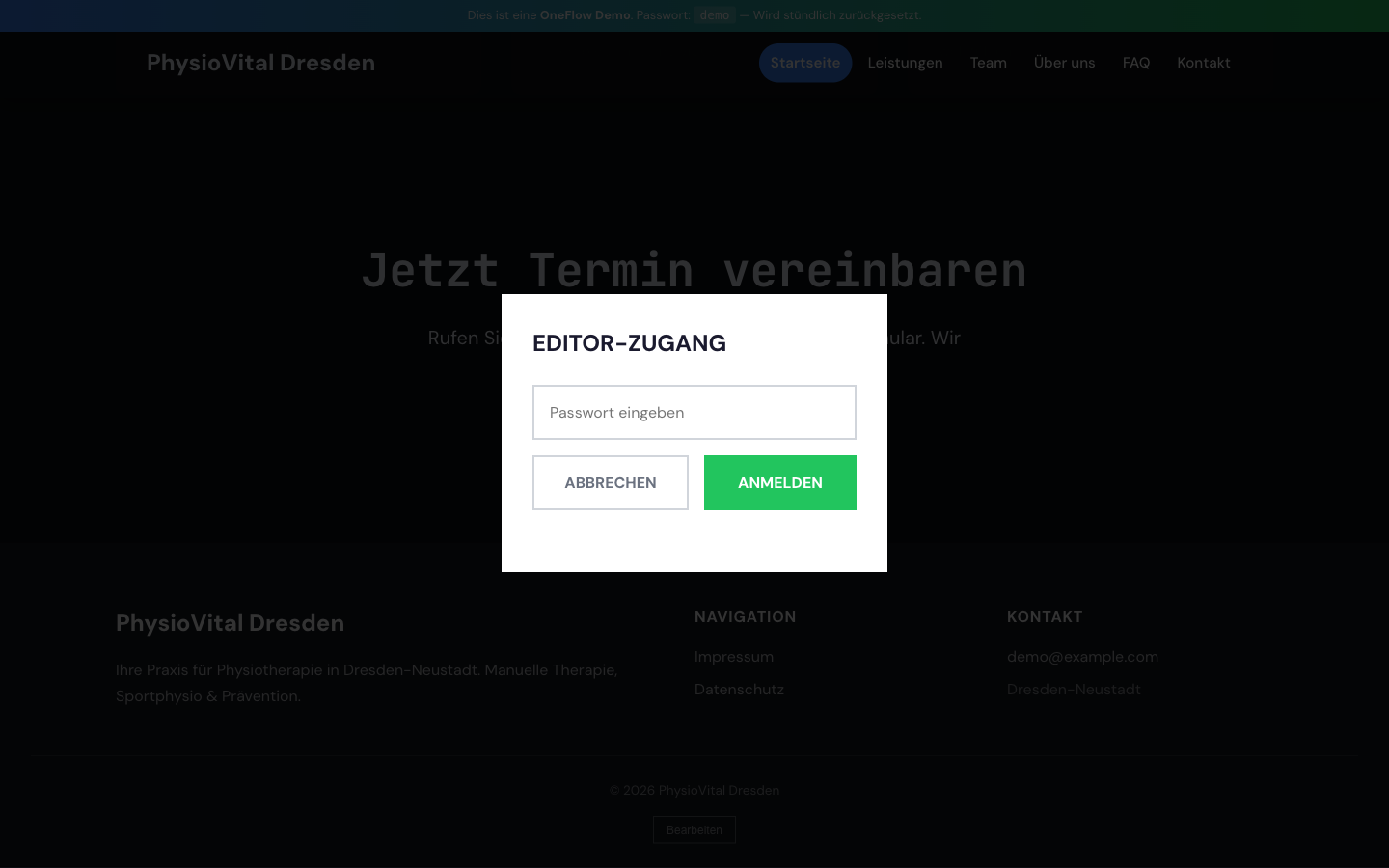Click the copyright notice © 2026 PhysioVital Dresden
The height and width of the screenshot is (868, 1389).
[694, 790]
